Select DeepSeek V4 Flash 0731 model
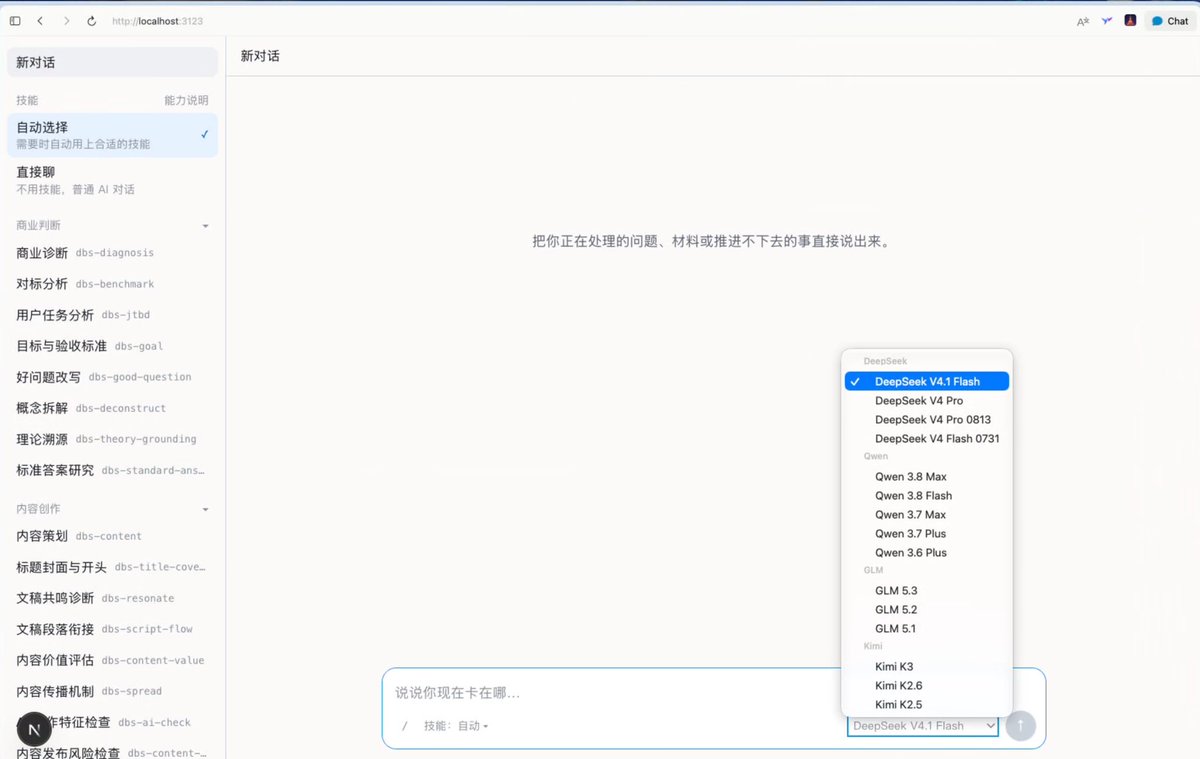This screenshot has height=759, width=1200. (x=927, y=438)
